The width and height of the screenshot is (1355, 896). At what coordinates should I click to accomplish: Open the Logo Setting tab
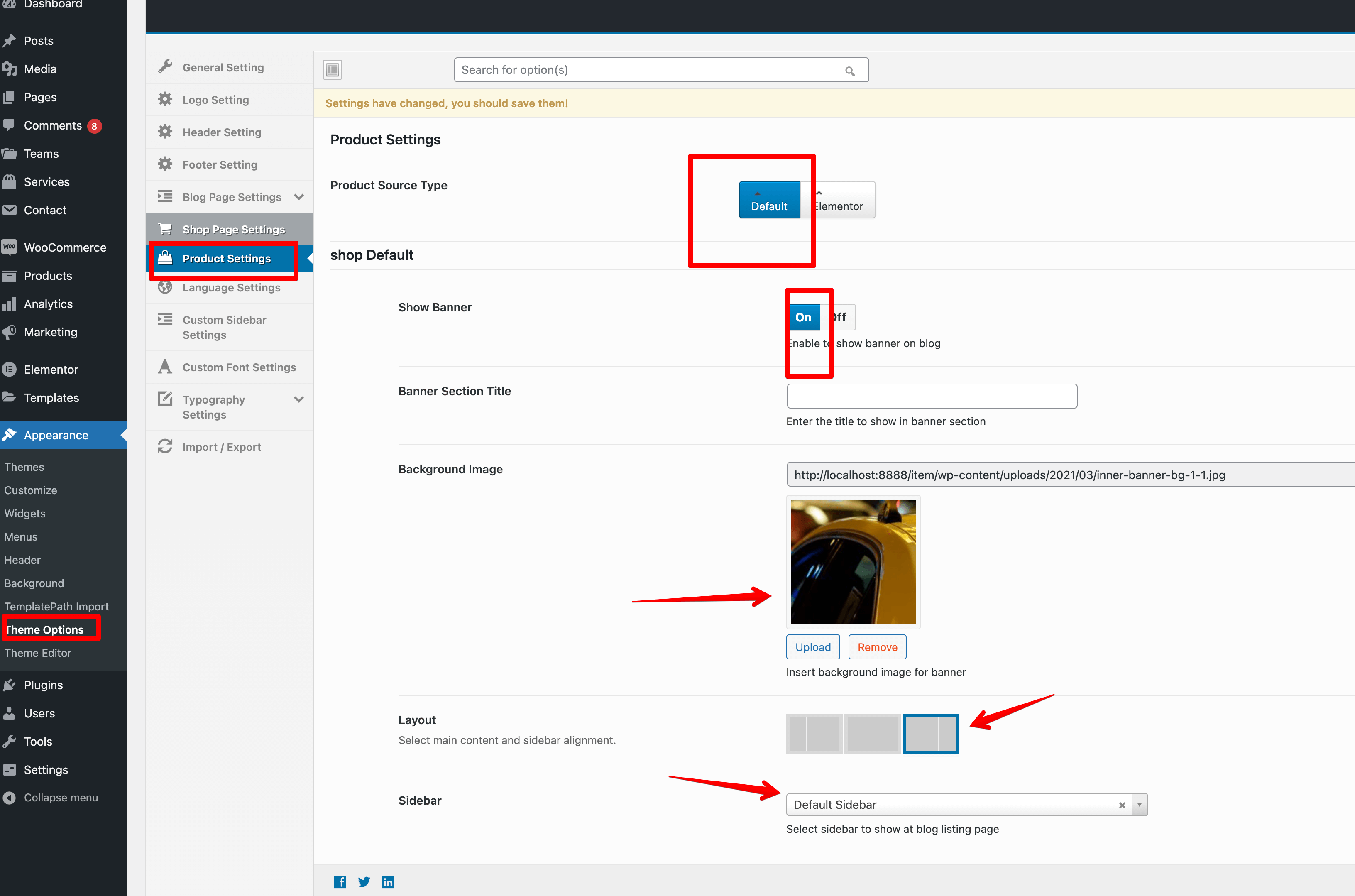(x=215, y=100)
